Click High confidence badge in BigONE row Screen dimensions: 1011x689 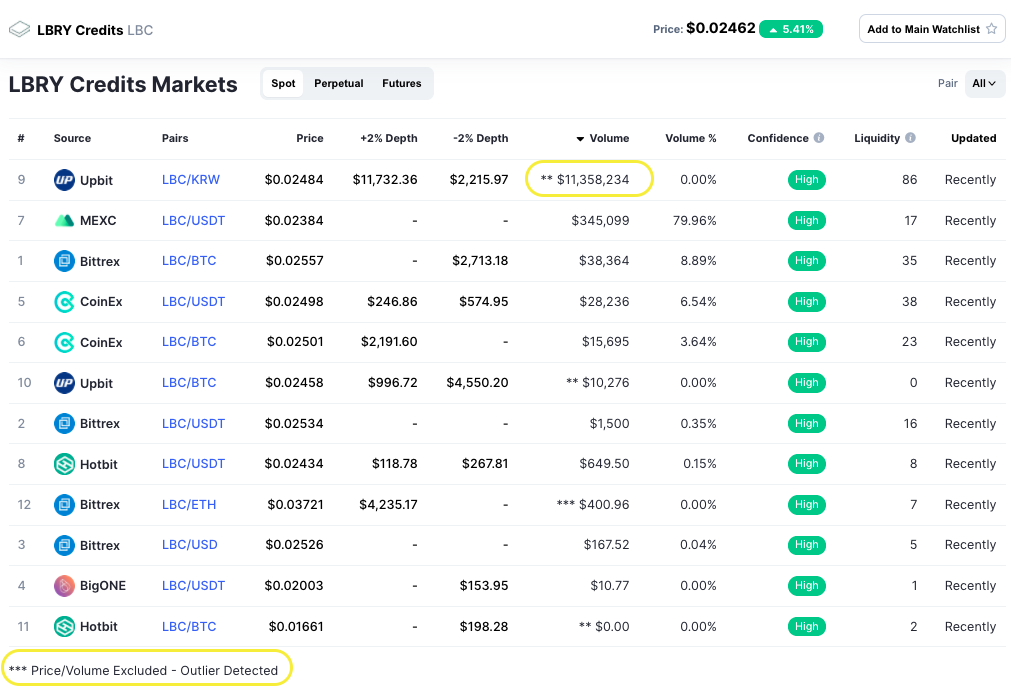click(x=807, y=586)
